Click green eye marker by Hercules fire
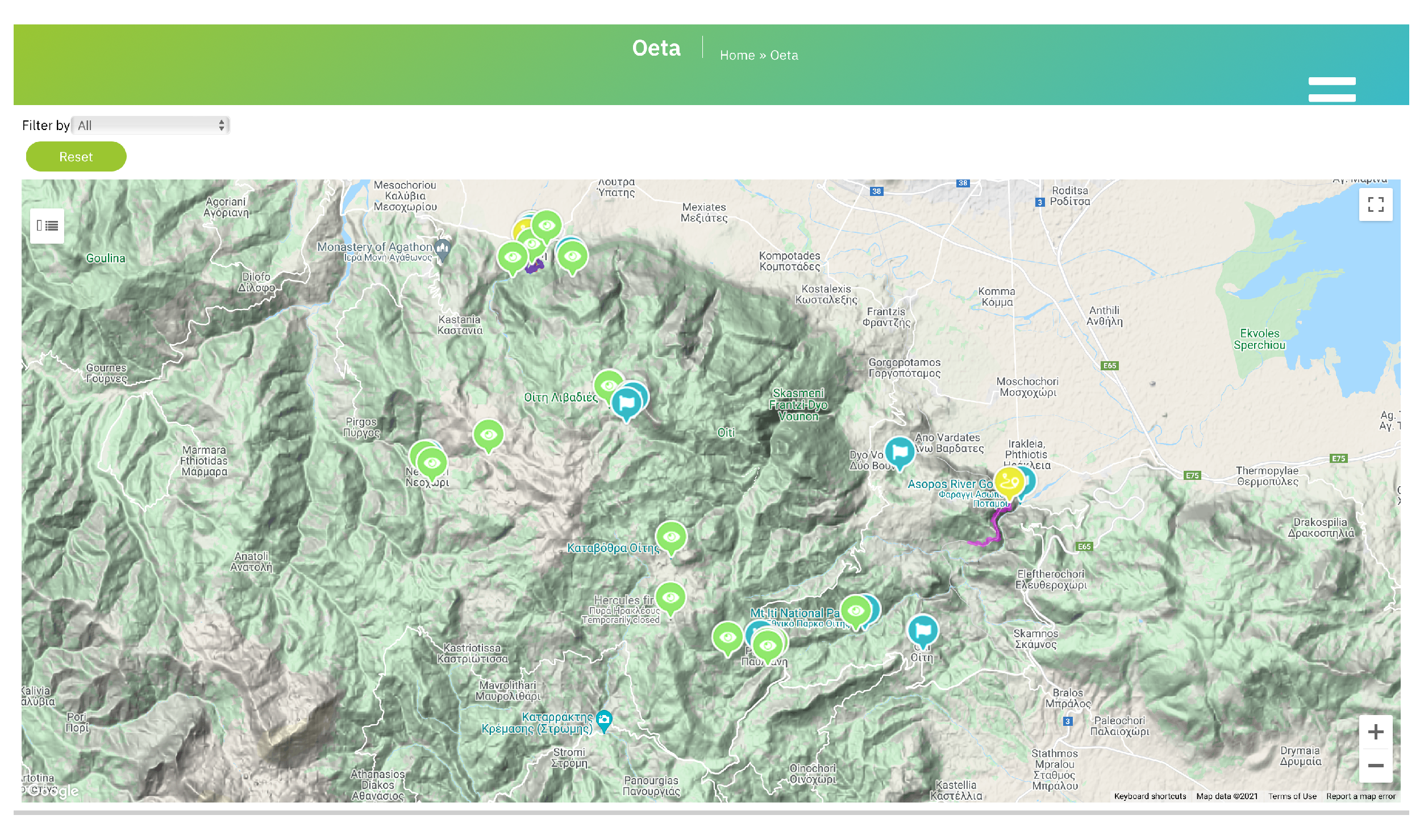The height and width of the screenshot is (840, 1424). point(670,597)
